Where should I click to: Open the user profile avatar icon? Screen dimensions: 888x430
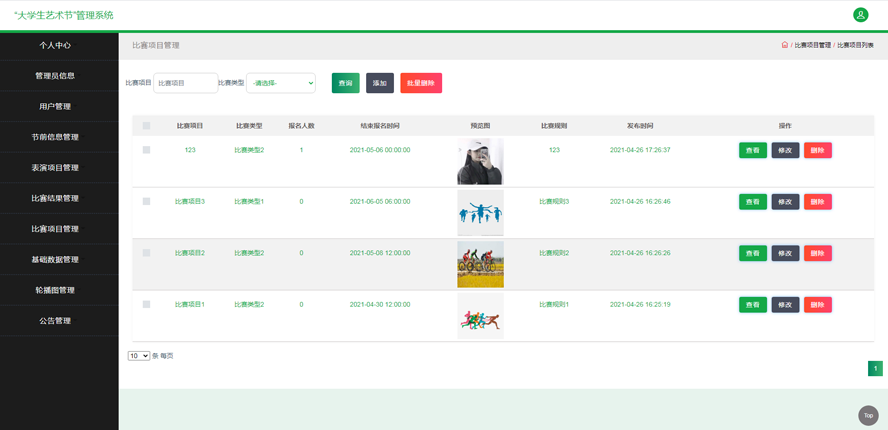(860, 15)
